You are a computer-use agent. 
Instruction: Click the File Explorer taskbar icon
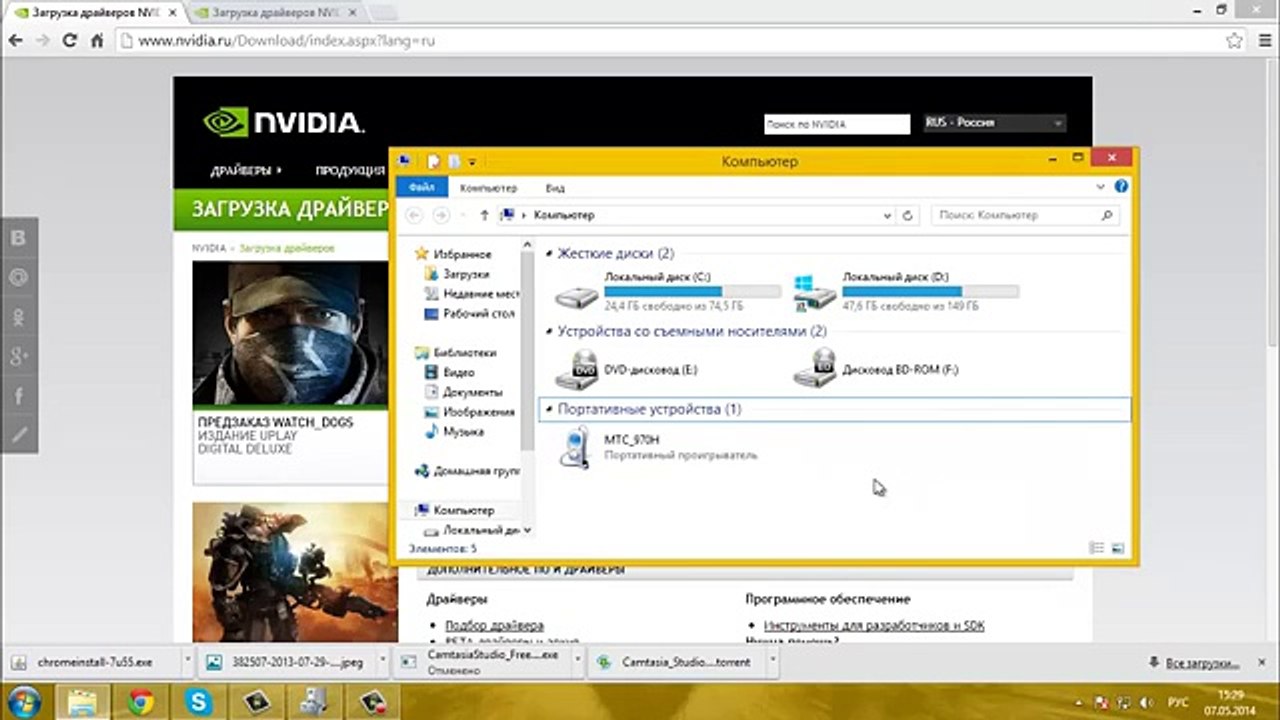(x=83, y=701)
